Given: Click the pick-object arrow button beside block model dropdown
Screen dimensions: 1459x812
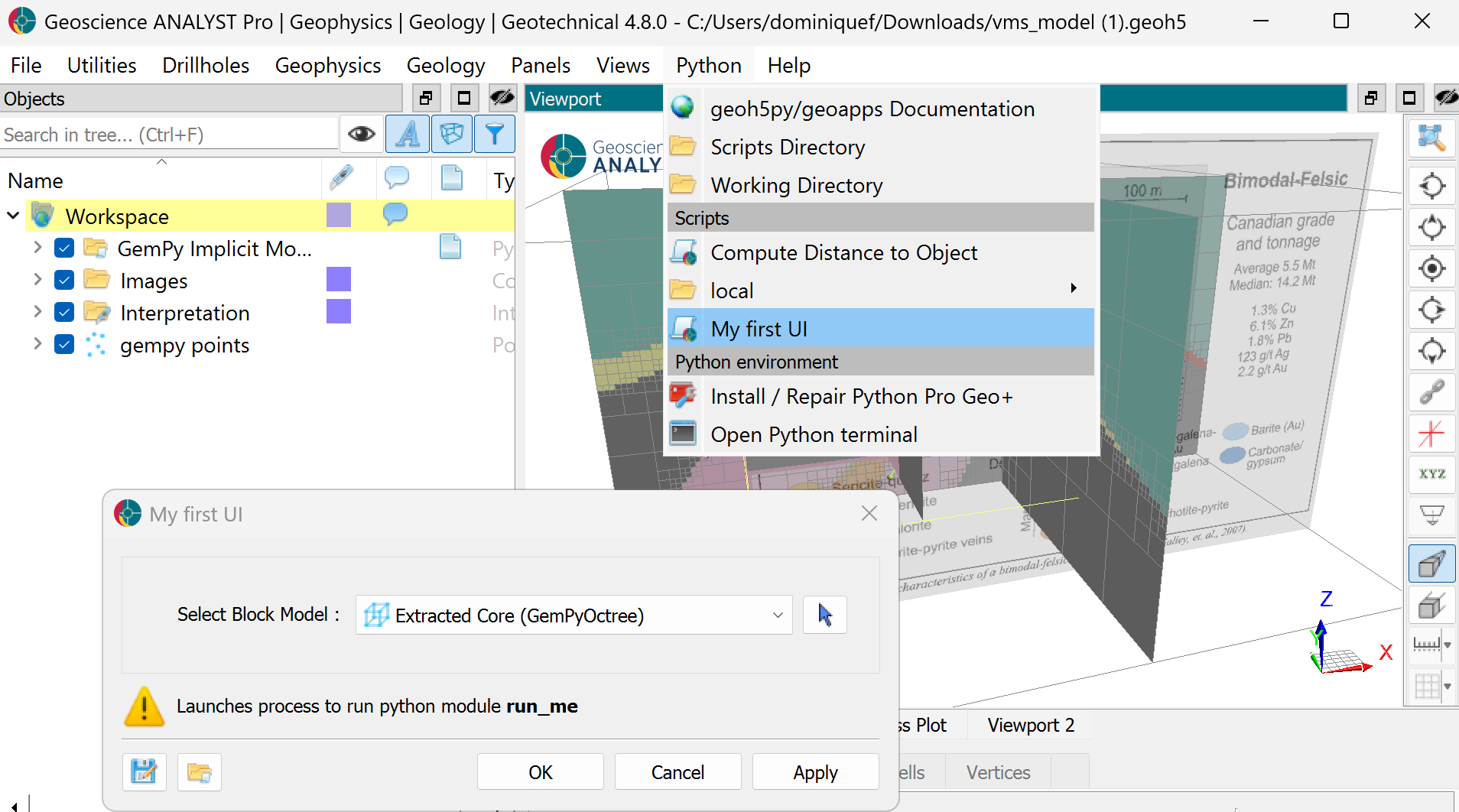Looking at the screenshot, I should coord(825,615).
